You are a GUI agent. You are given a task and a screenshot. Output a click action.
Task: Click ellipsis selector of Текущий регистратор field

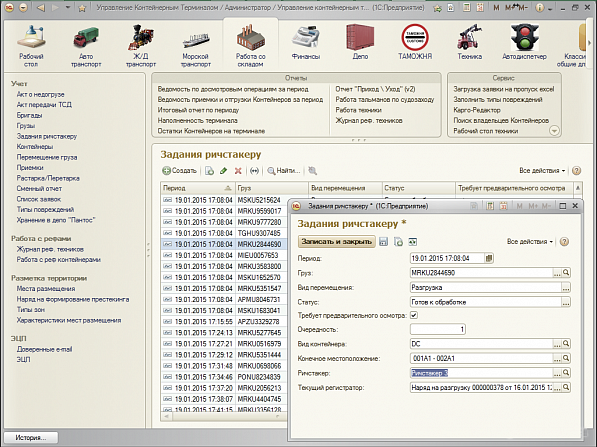(x=557, y=388)
